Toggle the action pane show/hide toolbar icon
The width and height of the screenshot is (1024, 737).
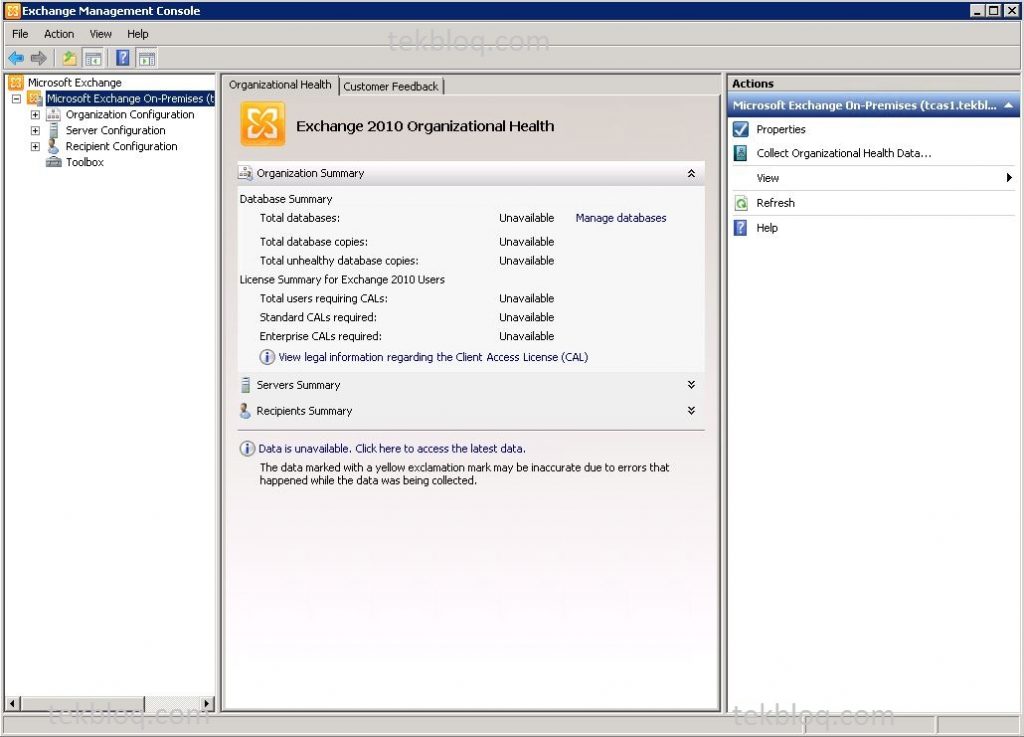(x=147, y=58)
